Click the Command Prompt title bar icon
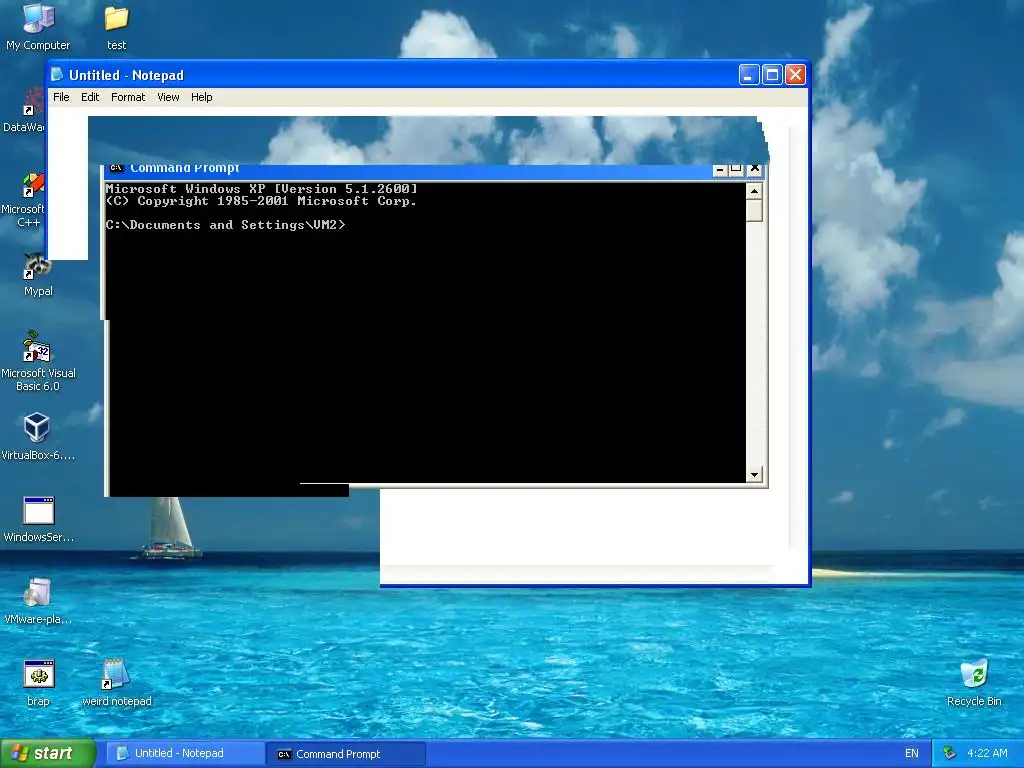The height and width of the screenshot is (768, 1024). click(x=116, y=168)
